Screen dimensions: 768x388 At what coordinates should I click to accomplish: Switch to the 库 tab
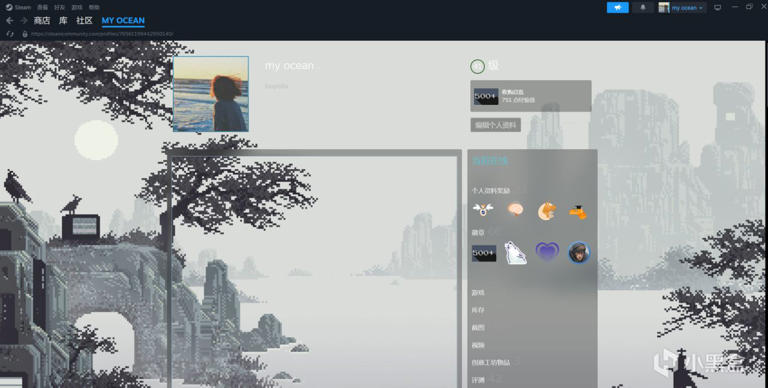(63, 21)
